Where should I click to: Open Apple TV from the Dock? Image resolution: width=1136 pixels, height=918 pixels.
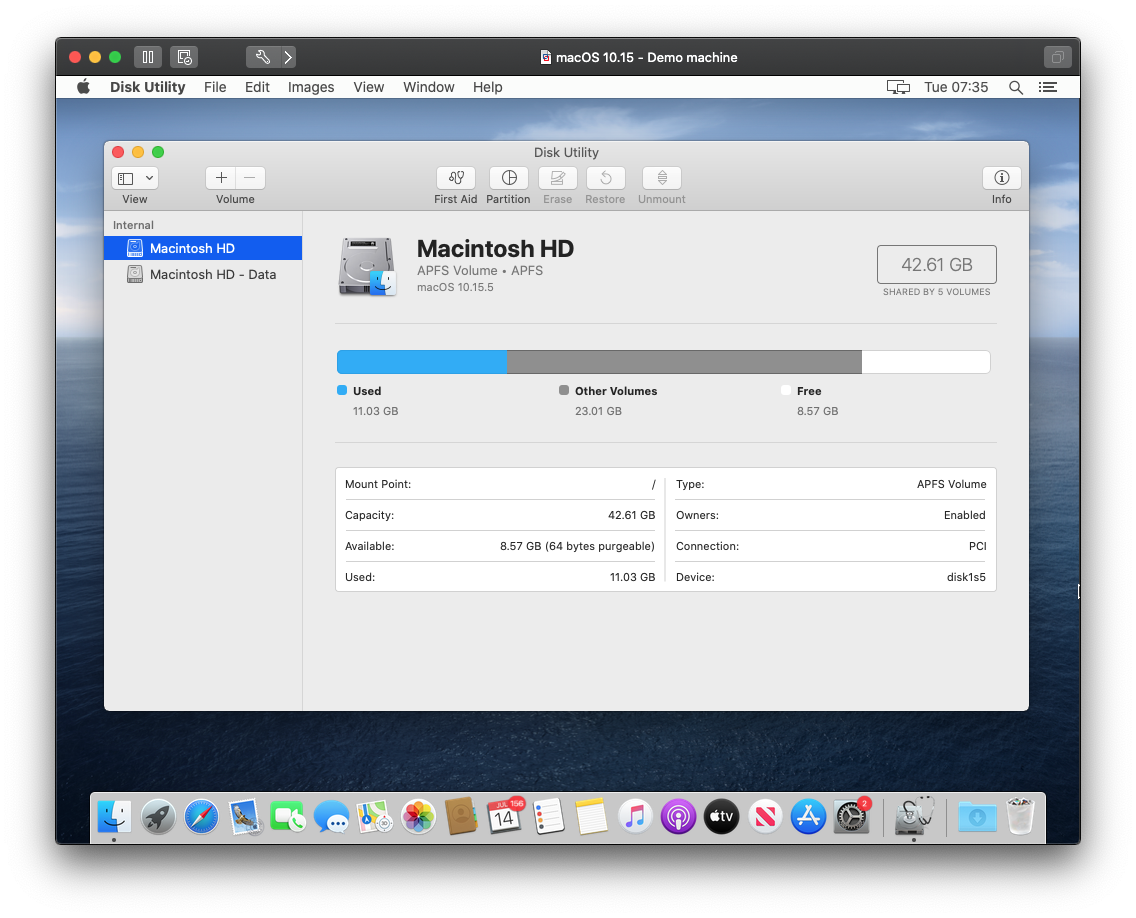tap(722, 817)
